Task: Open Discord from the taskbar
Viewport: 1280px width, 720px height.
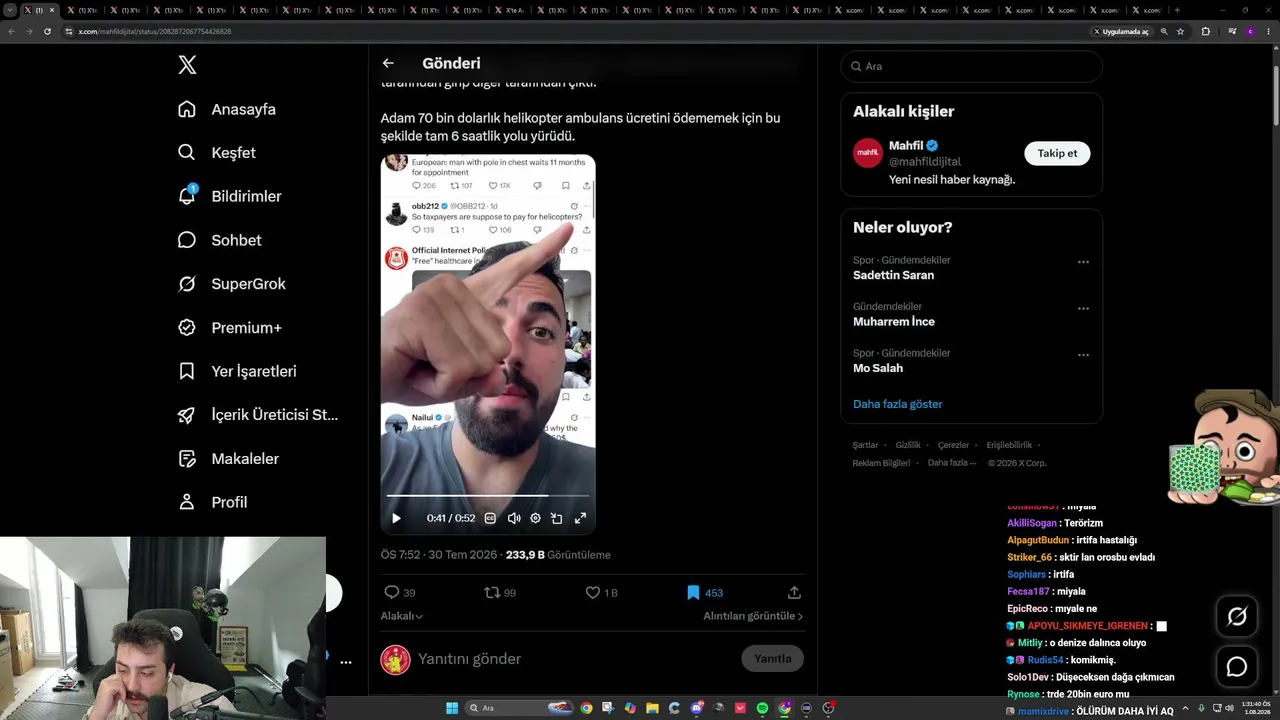Action: click(x=697, y=708)
